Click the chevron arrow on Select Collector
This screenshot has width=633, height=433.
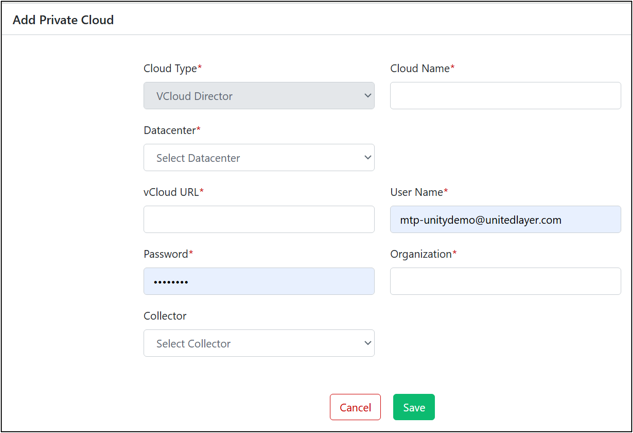tap(367, 343)
